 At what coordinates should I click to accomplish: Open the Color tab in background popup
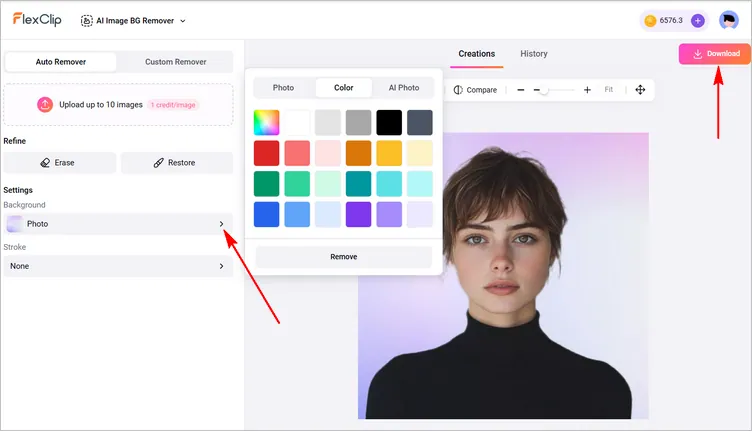point(343,88)
